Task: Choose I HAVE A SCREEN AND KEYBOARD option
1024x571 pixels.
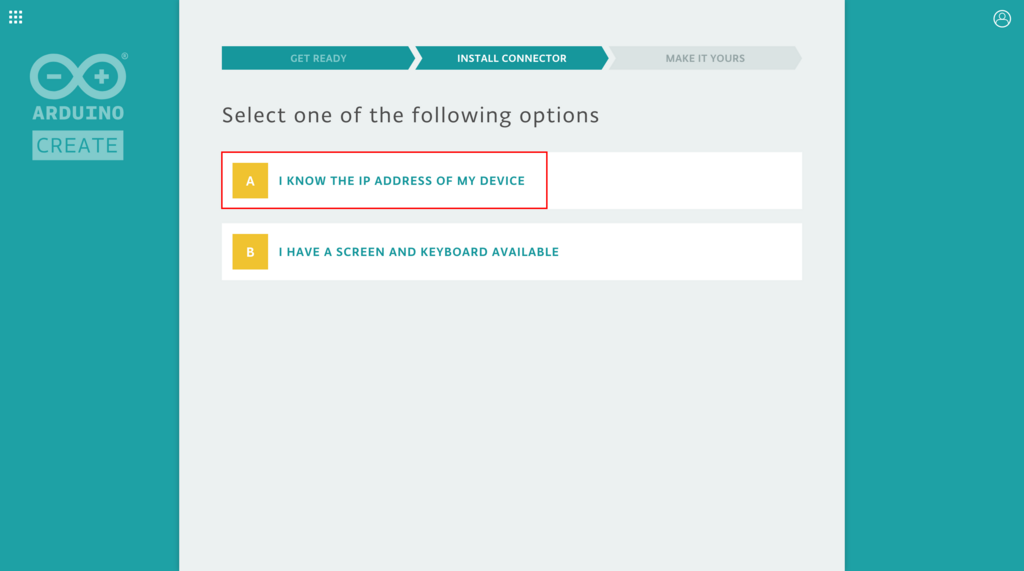Action: [419, 252]
